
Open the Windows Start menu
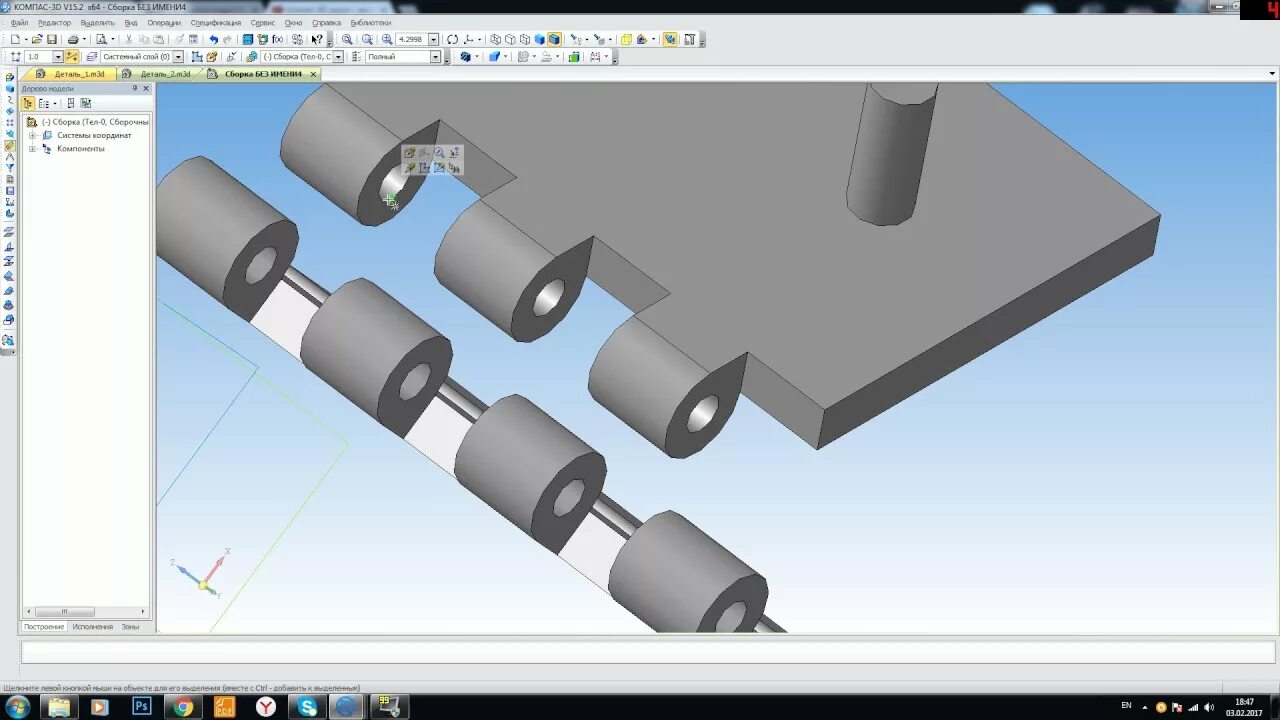[x=17, y=707]
